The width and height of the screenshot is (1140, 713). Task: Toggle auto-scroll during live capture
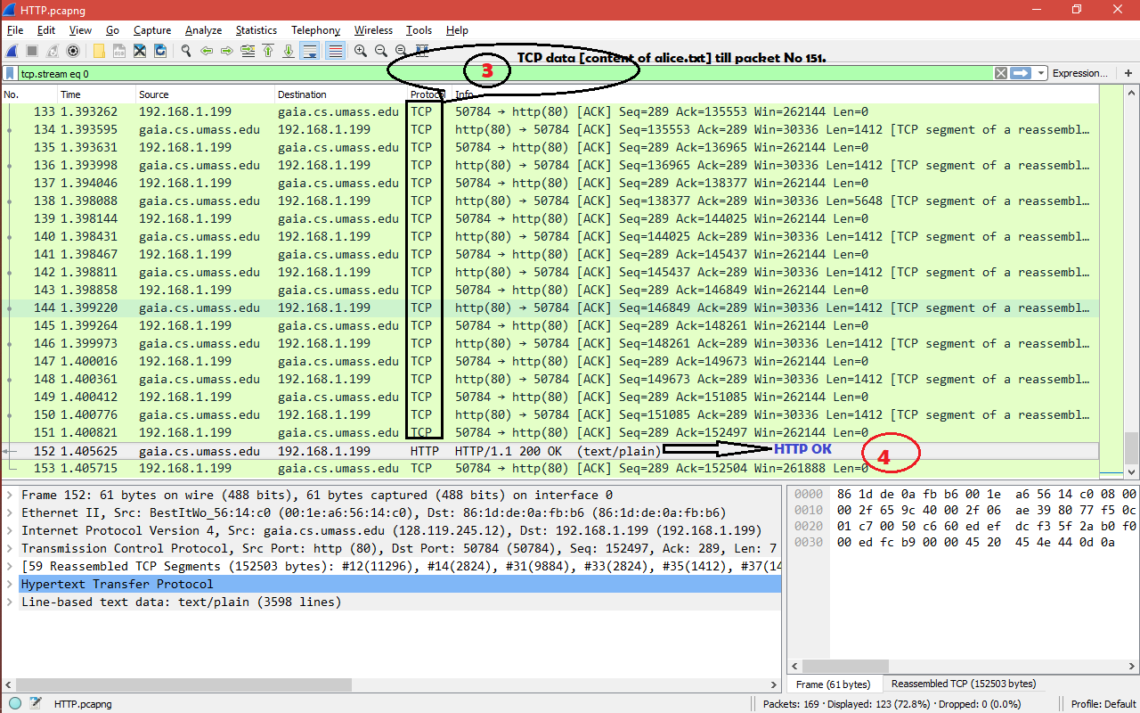(310, 51)
